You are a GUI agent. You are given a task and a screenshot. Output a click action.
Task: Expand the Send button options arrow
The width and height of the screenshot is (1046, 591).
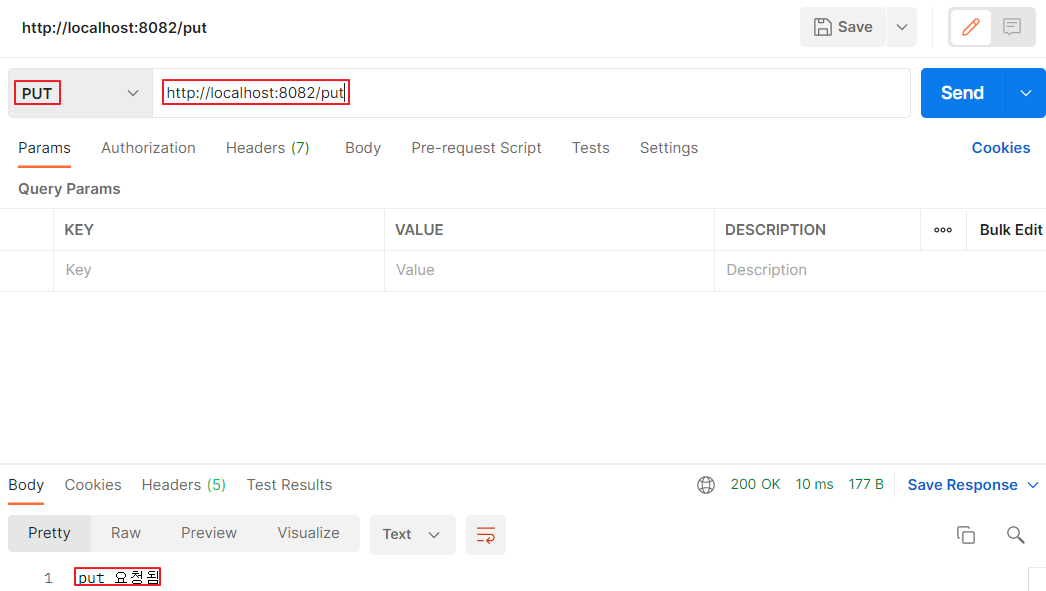[x=1026, y=93]
